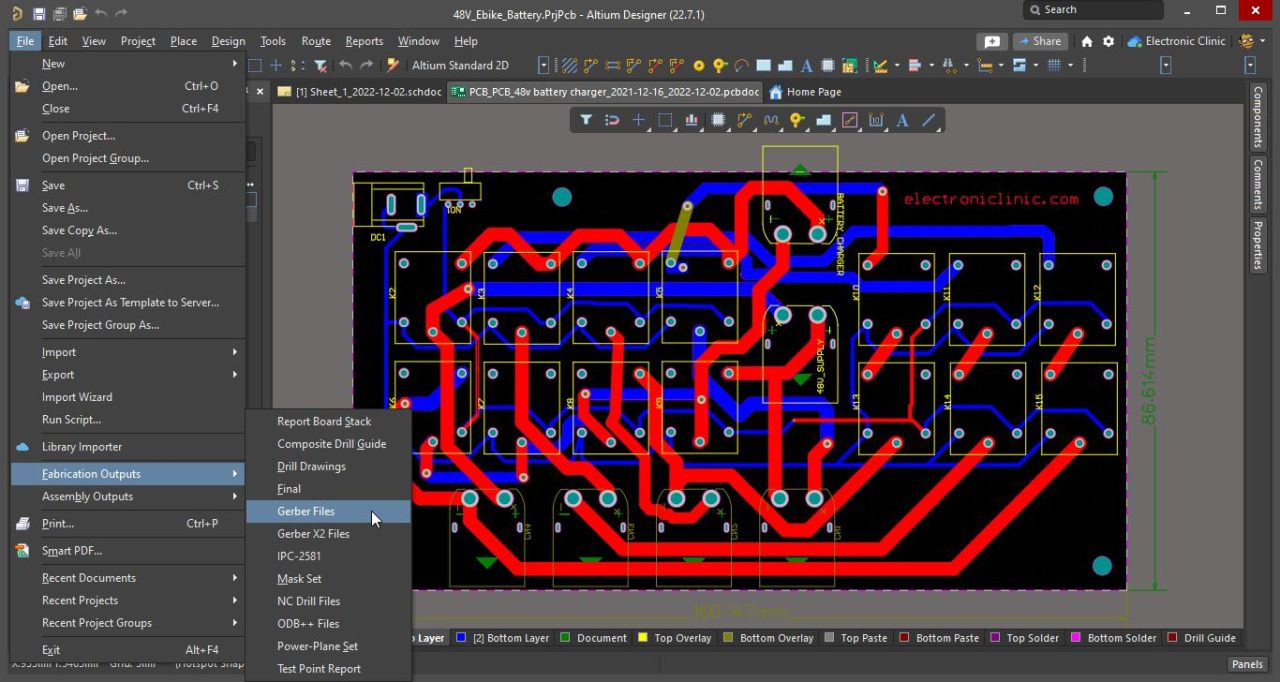Viewport: 1280px width, 682px height.
Task: Expand the Recent Projects submenu
Action: tap(127, 600)
